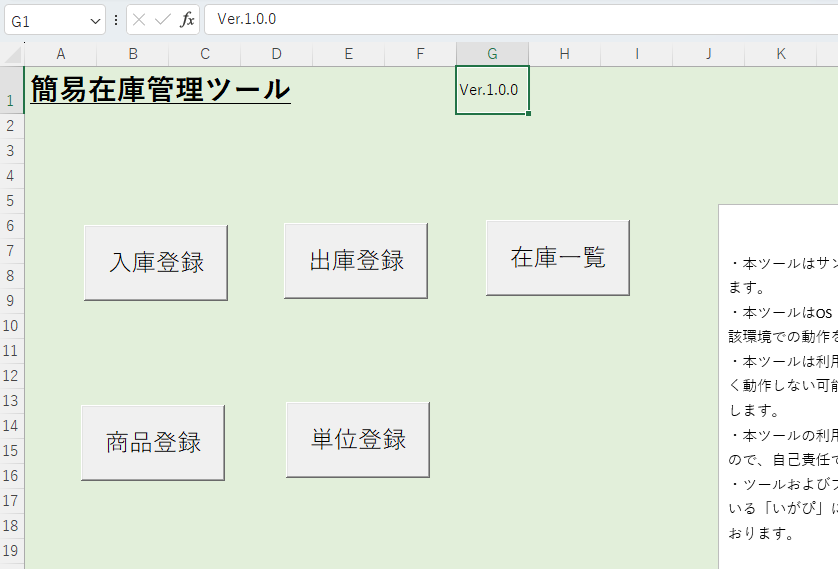Select the column A header
Screen dimensions: 838x569
[x=61, y=54]
